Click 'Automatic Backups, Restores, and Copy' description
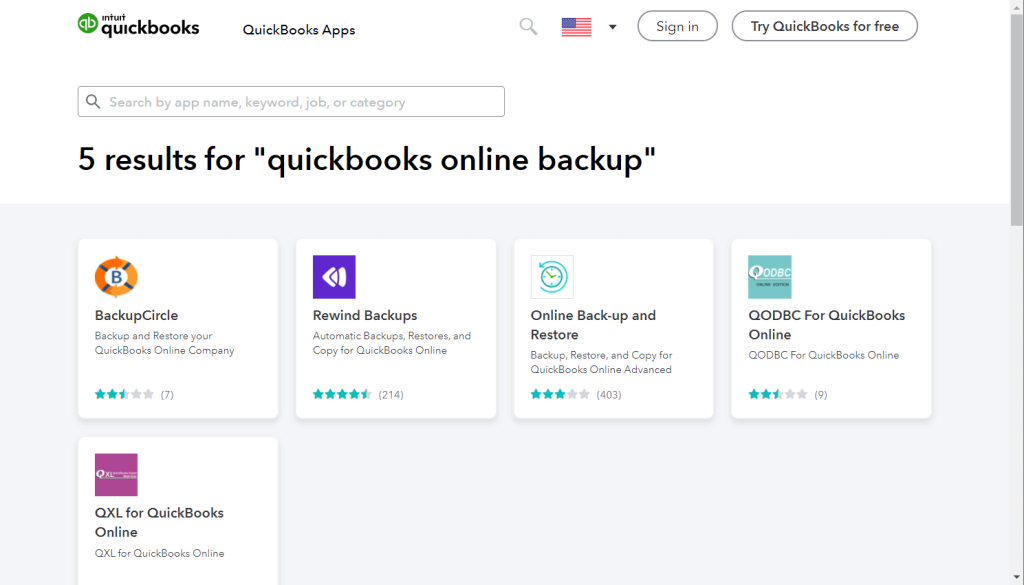1024x585 pixels. 392,343
